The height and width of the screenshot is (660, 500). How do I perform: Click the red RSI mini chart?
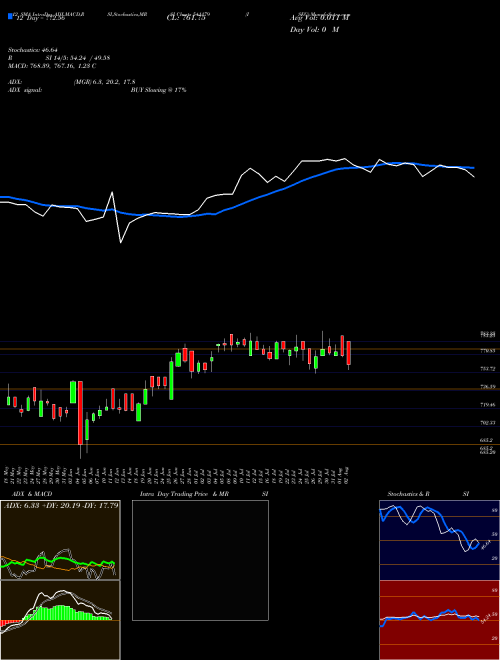(x=439, y=620)
